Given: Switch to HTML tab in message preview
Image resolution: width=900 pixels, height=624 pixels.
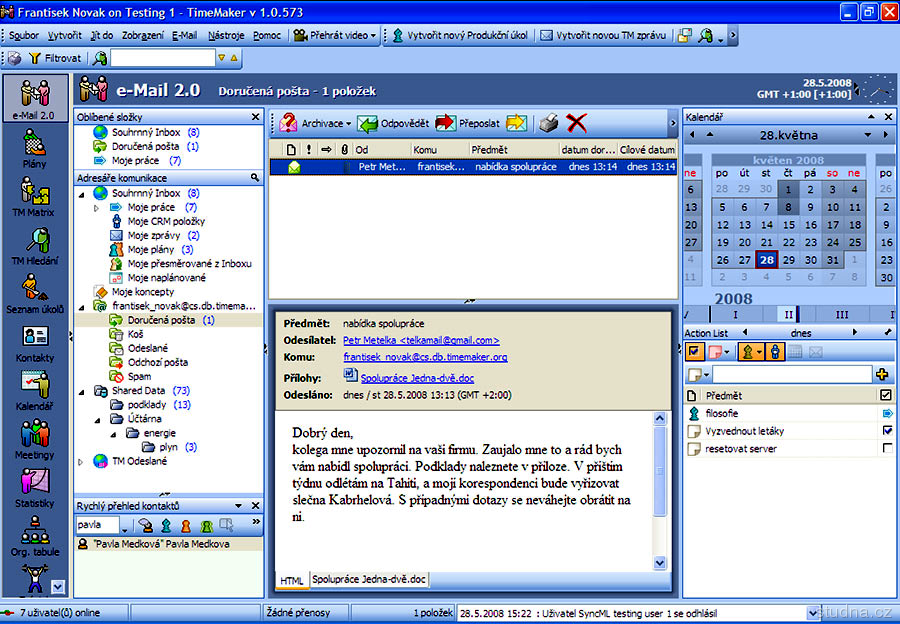Looking at the screenshot, I should pos(292,580).
